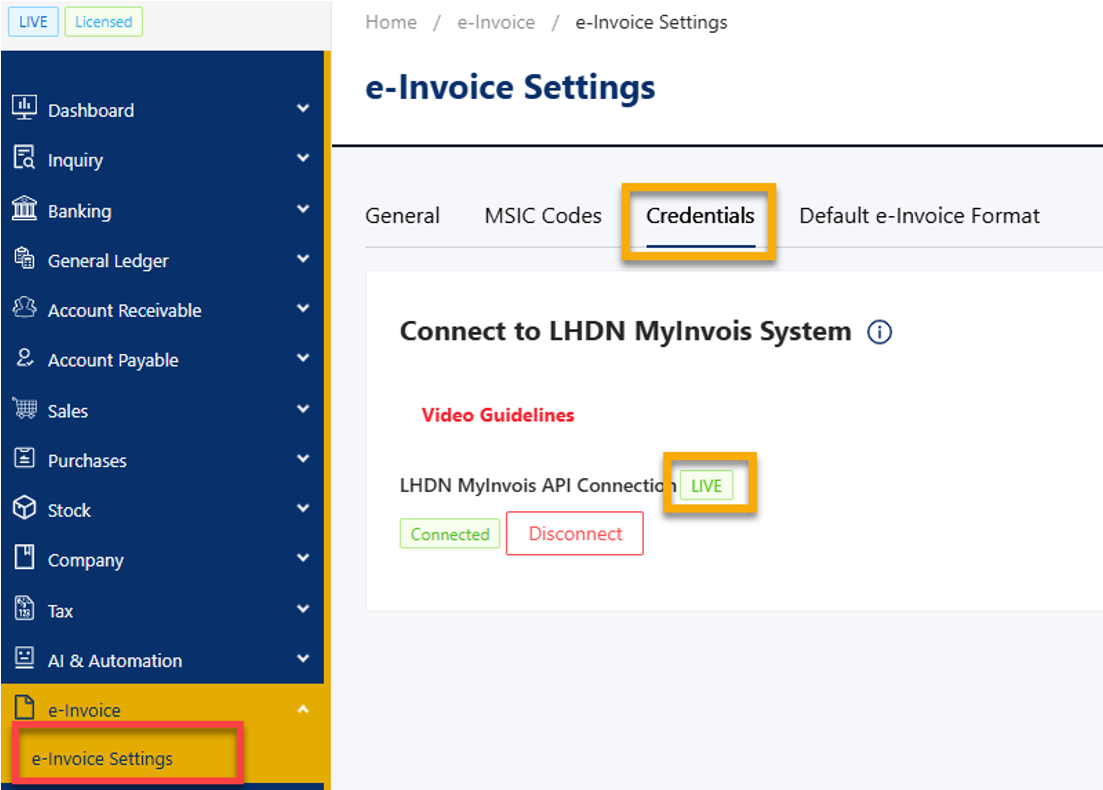Click the Stock box icon
Screen dimensions: 1103x790
pyautogui.click(x=25, y=507)
